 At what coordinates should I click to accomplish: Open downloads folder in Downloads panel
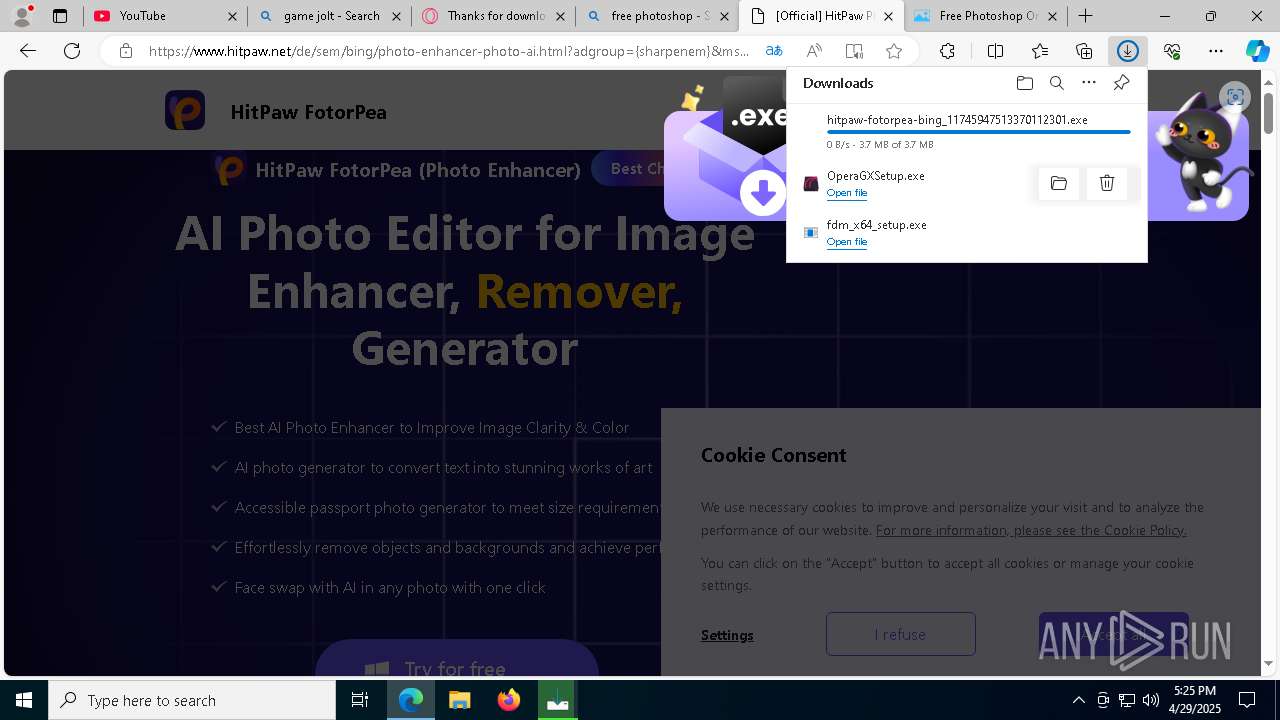(1024, 83)
